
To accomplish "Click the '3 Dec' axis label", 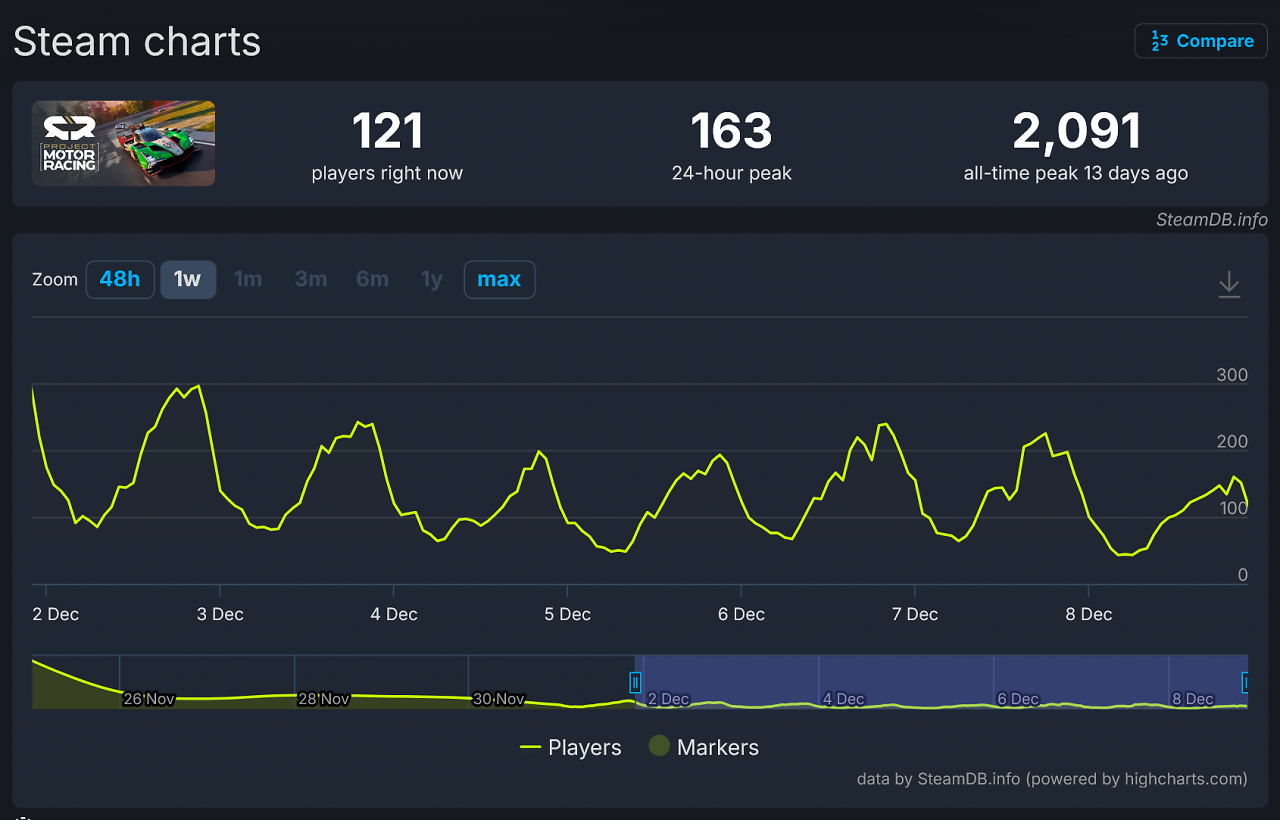I will [220, 614].
